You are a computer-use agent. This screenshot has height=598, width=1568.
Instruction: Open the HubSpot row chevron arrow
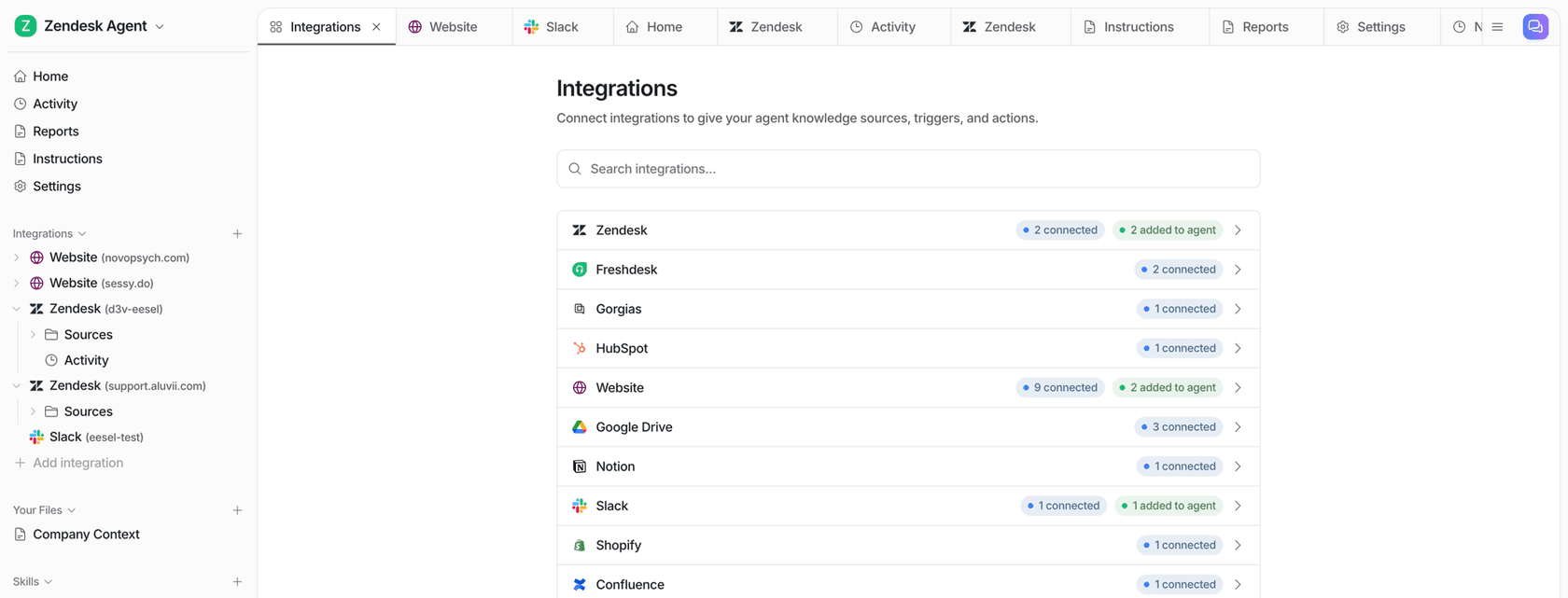pos(1238,348)
